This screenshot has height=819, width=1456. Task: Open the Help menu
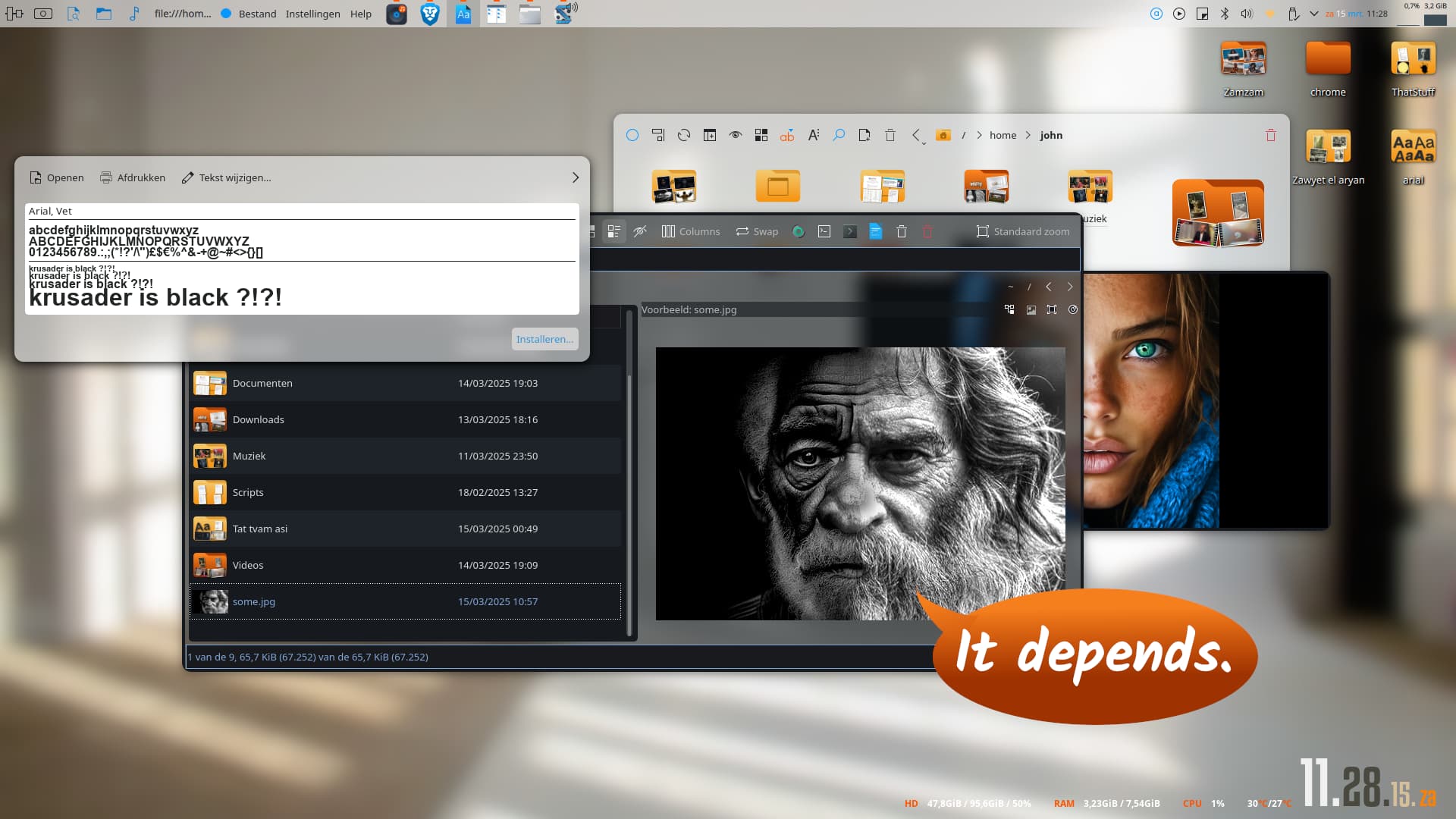point(361,14)
